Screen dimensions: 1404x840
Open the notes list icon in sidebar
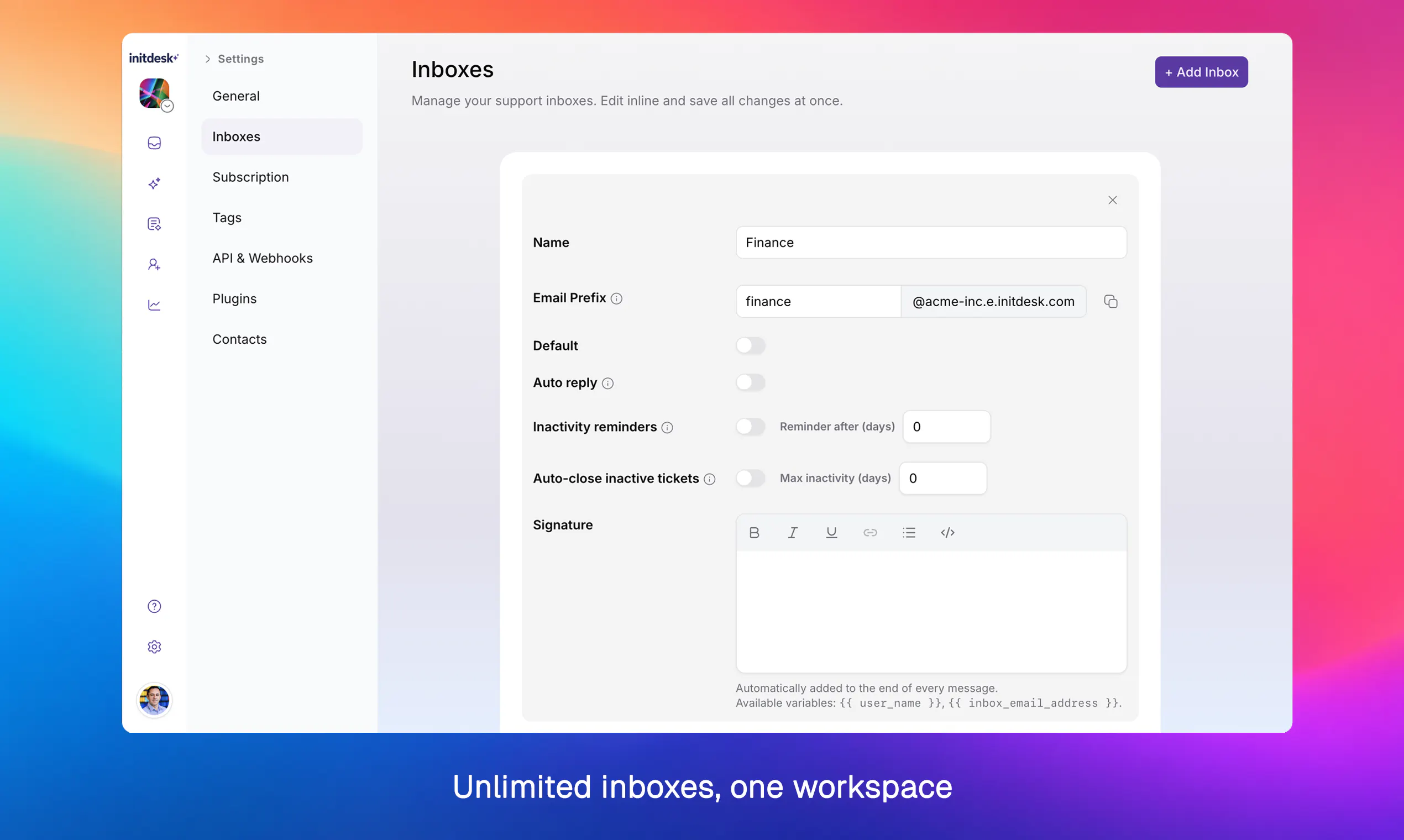point(154,224)
